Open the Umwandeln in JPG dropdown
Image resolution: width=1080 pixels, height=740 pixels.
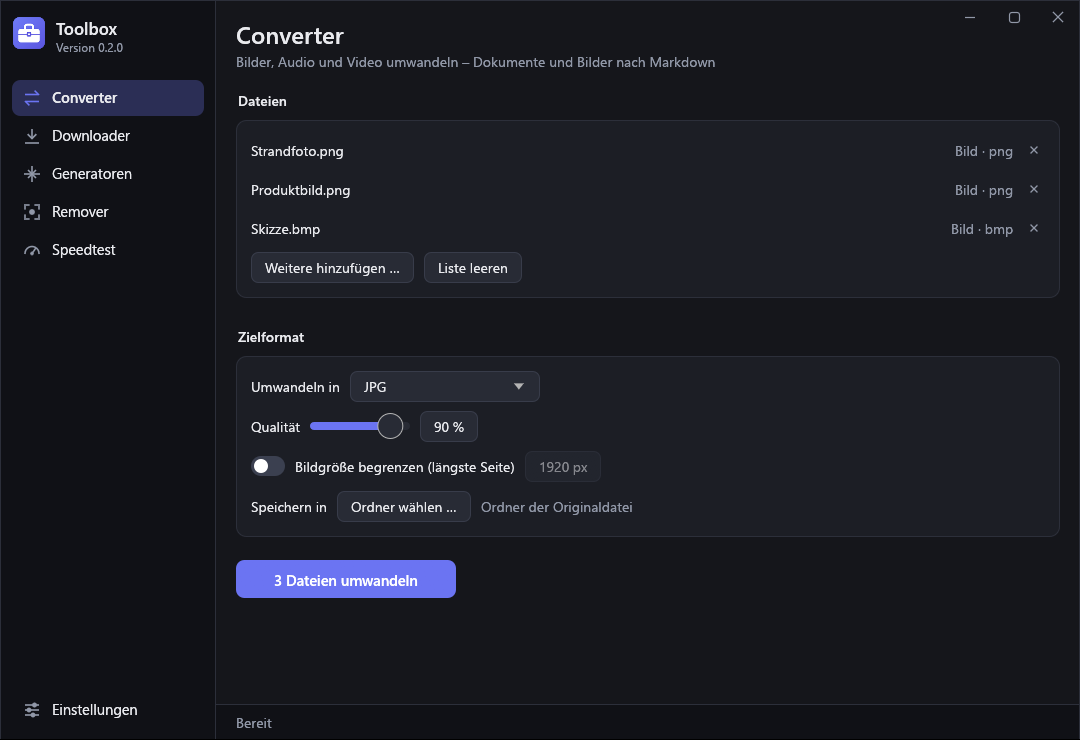pos(445,387)
